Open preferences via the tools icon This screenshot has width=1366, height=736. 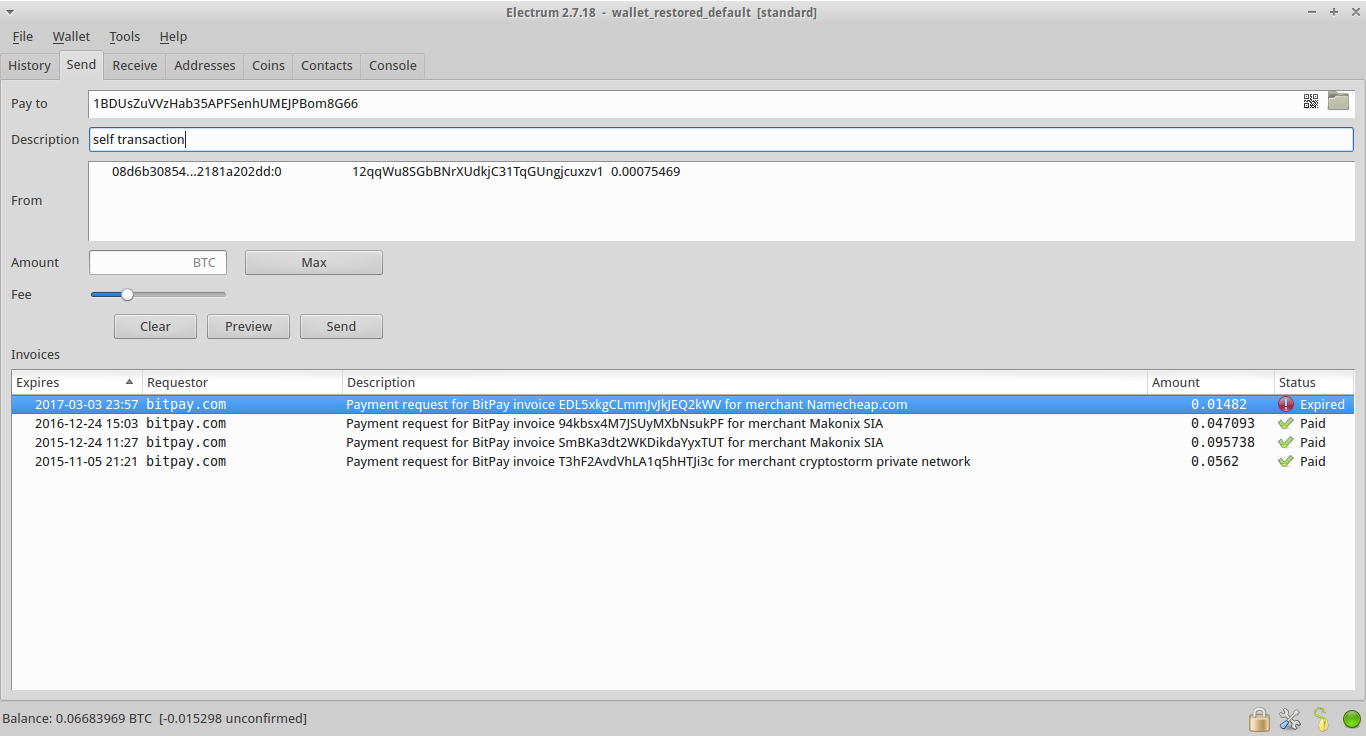click(1290, 718)
